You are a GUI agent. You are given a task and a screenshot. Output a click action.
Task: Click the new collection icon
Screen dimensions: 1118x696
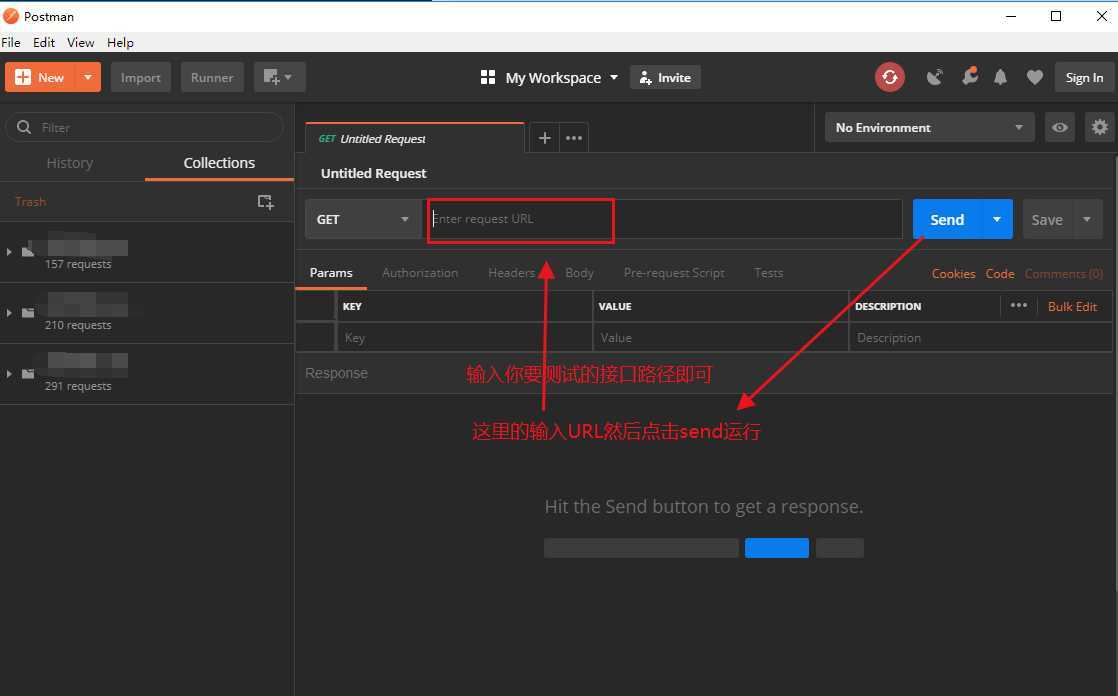click(265, 202)
